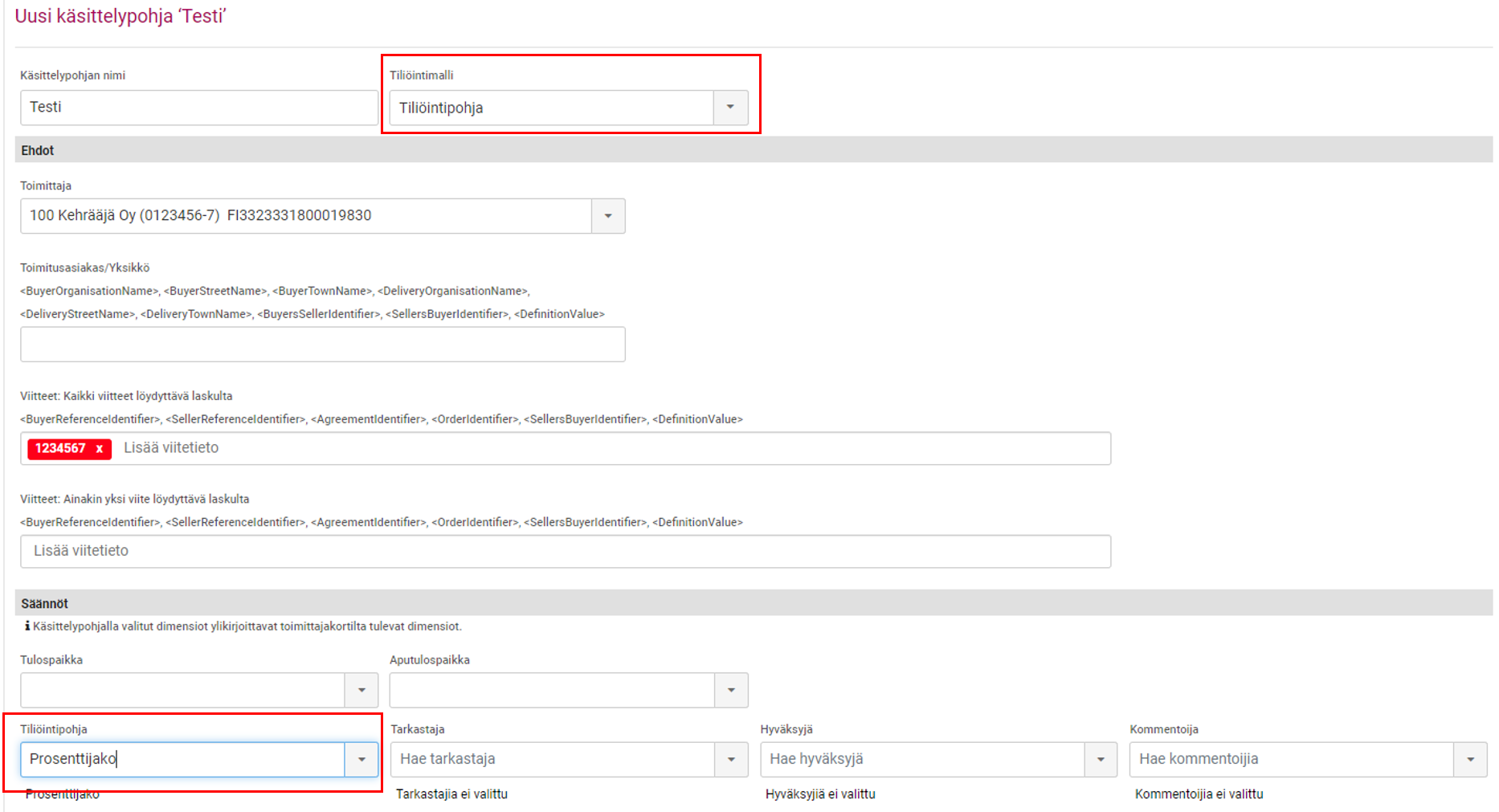Open the Tiliöintipohja rule dropdown arrow
Viewport: 1499px width, 812px height.
point(361,759)
